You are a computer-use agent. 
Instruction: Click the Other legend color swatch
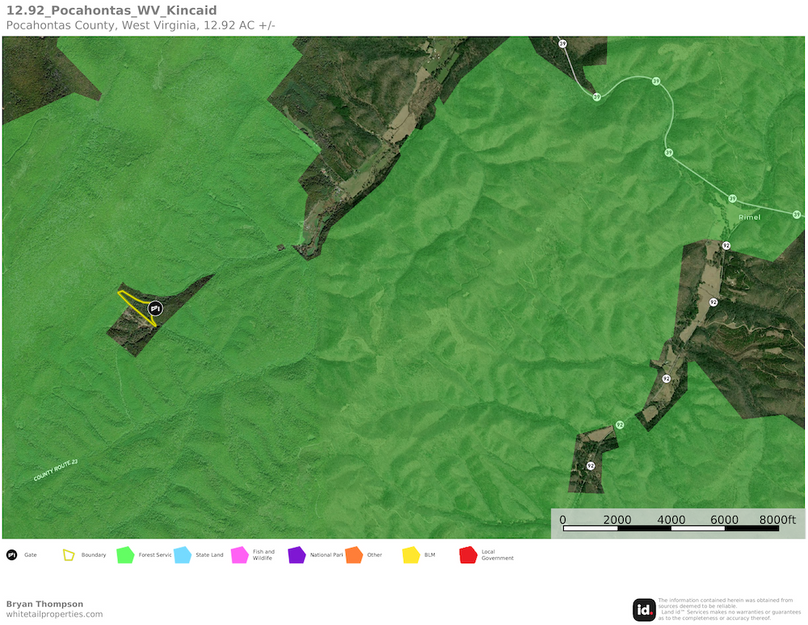tap(356, 554)
